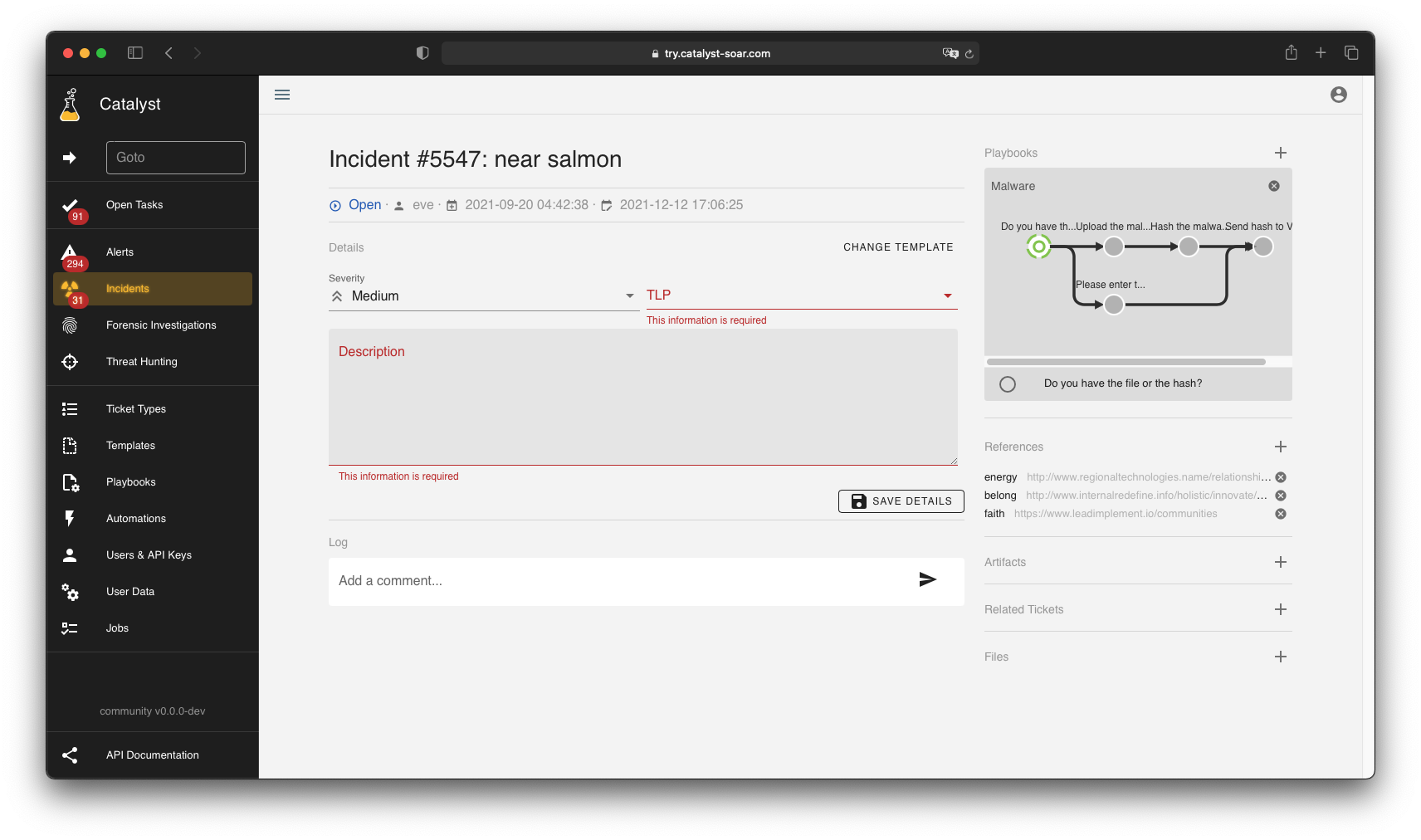Click the Save Details button

pyautogui.click(x=901, y=501)
